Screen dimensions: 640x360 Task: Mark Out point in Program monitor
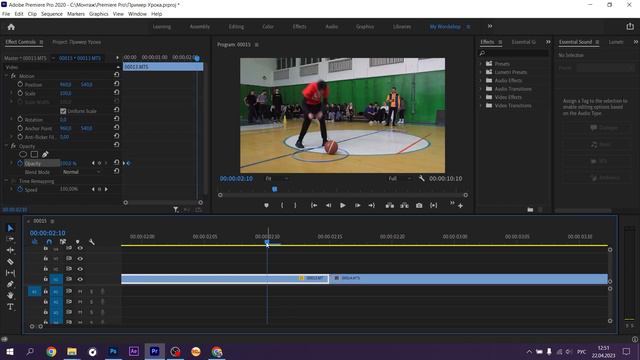pyautogui.click(x=295, y=205)
